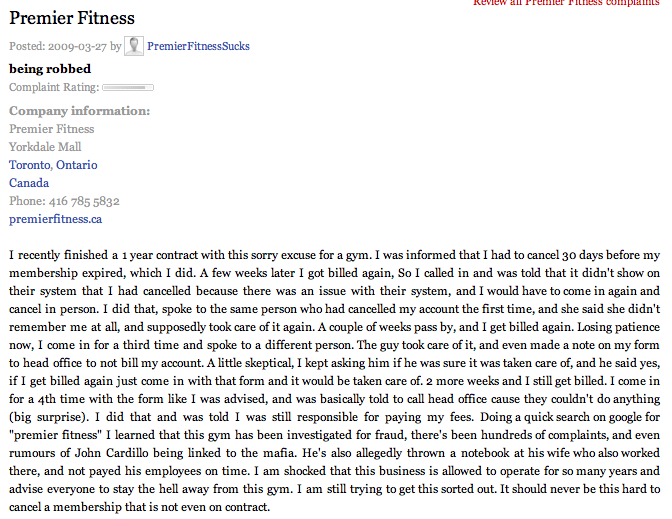Visit the premierfitness.ca website link
The width and height of the screenshot is (672, 519).
[55, 219]
